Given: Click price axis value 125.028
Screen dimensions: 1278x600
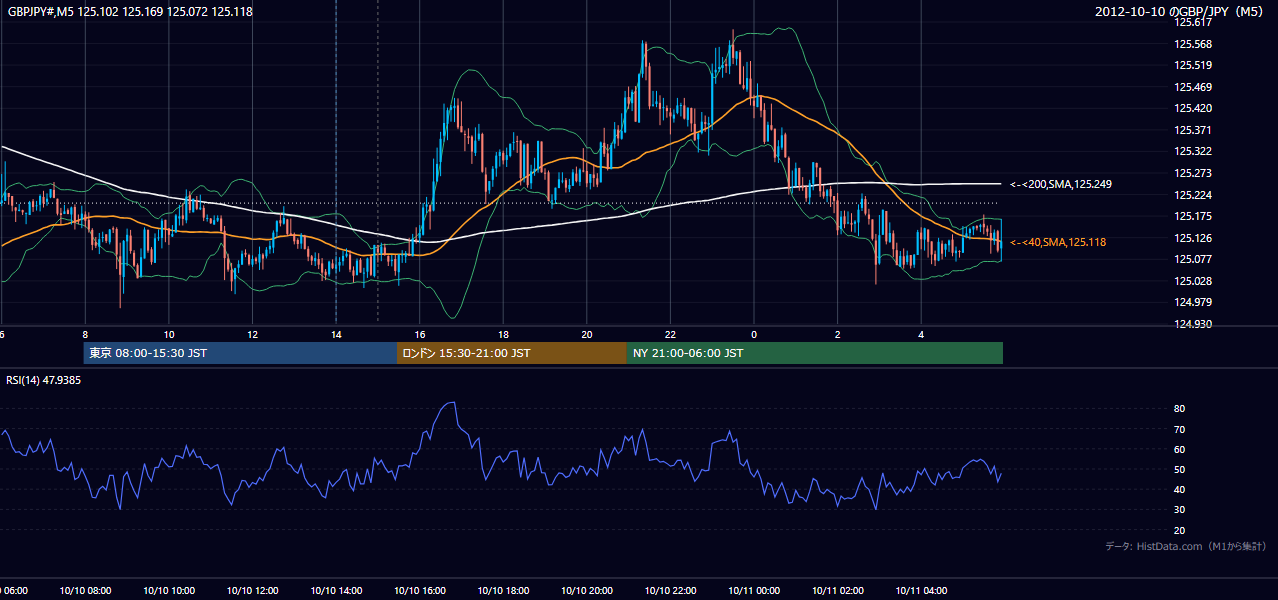Looking at the screenshot, I should click(x=1194, y=281).
